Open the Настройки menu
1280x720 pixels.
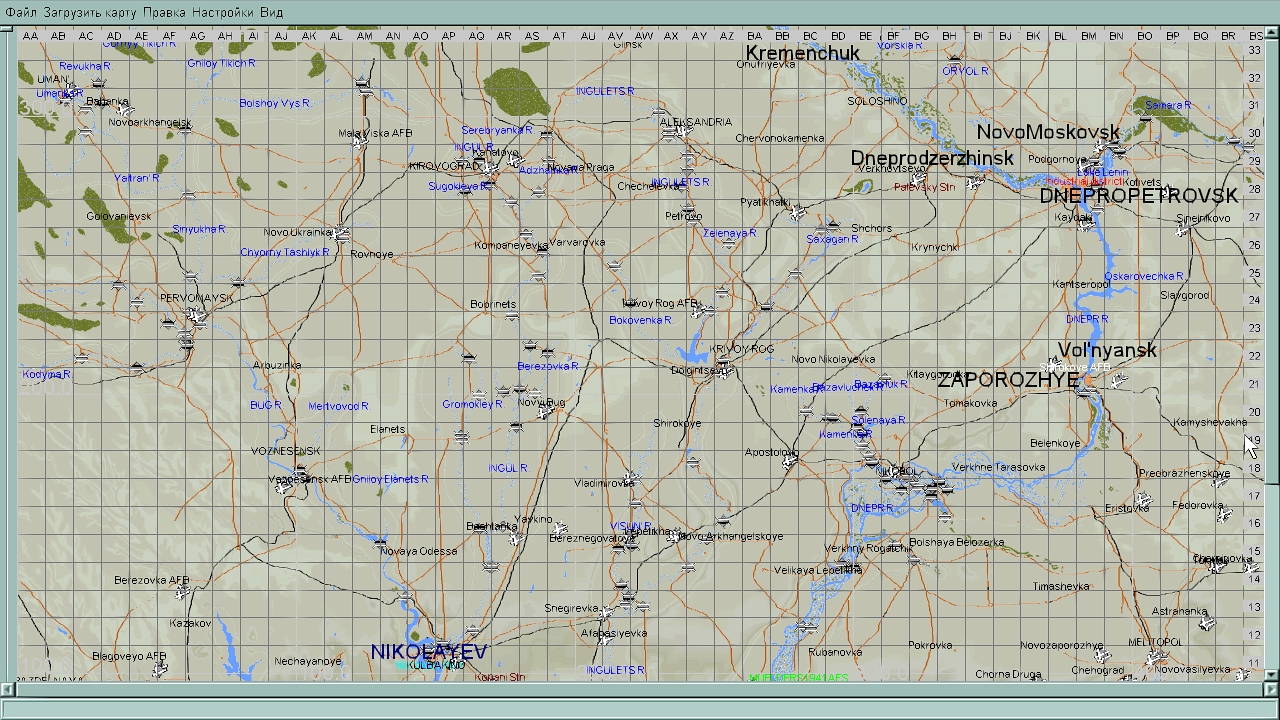point(223,12)
